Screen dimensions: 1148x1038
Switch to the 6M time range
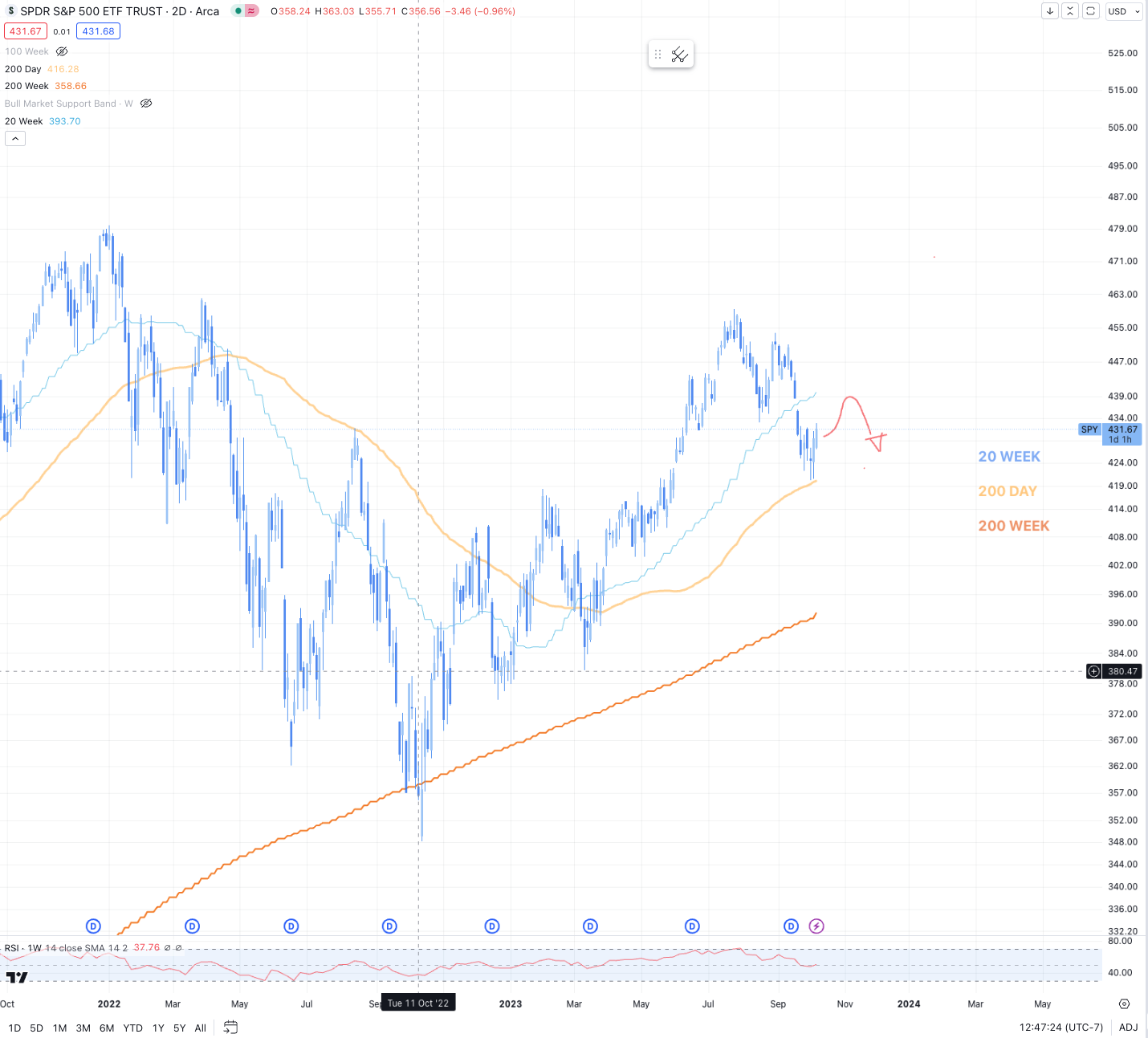pos(107,1028)
